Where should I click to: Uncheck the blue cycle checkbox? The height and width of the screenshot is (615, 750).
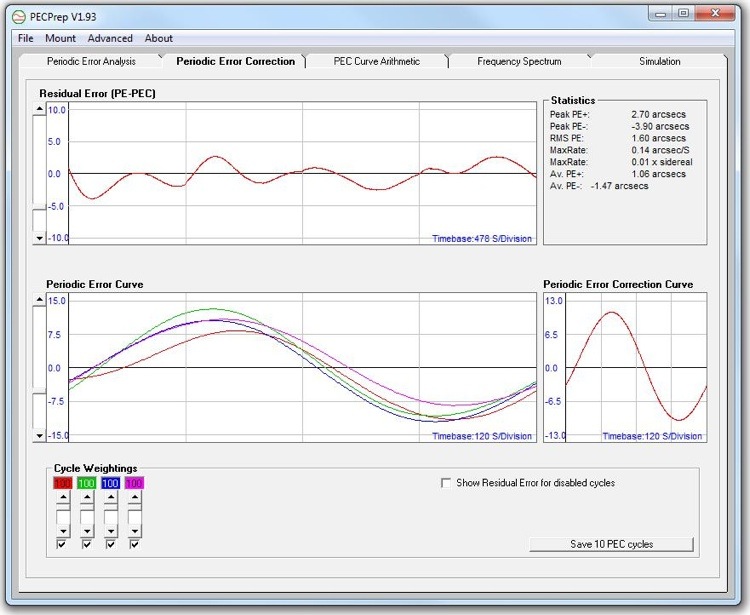tap(110, 544)
